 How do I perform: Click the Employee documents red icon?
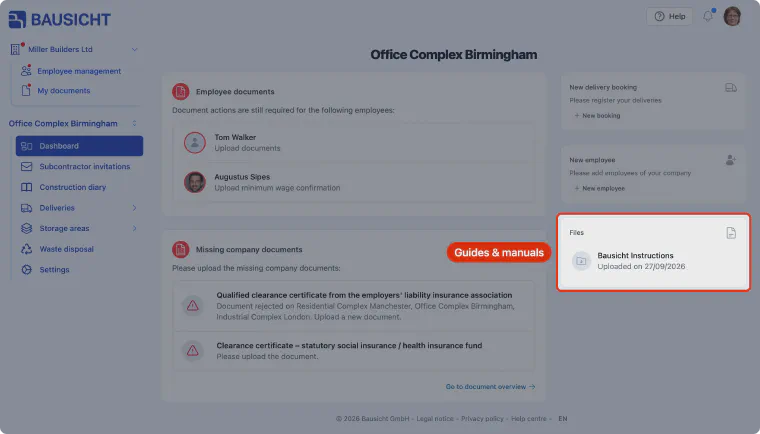[181, 91]
